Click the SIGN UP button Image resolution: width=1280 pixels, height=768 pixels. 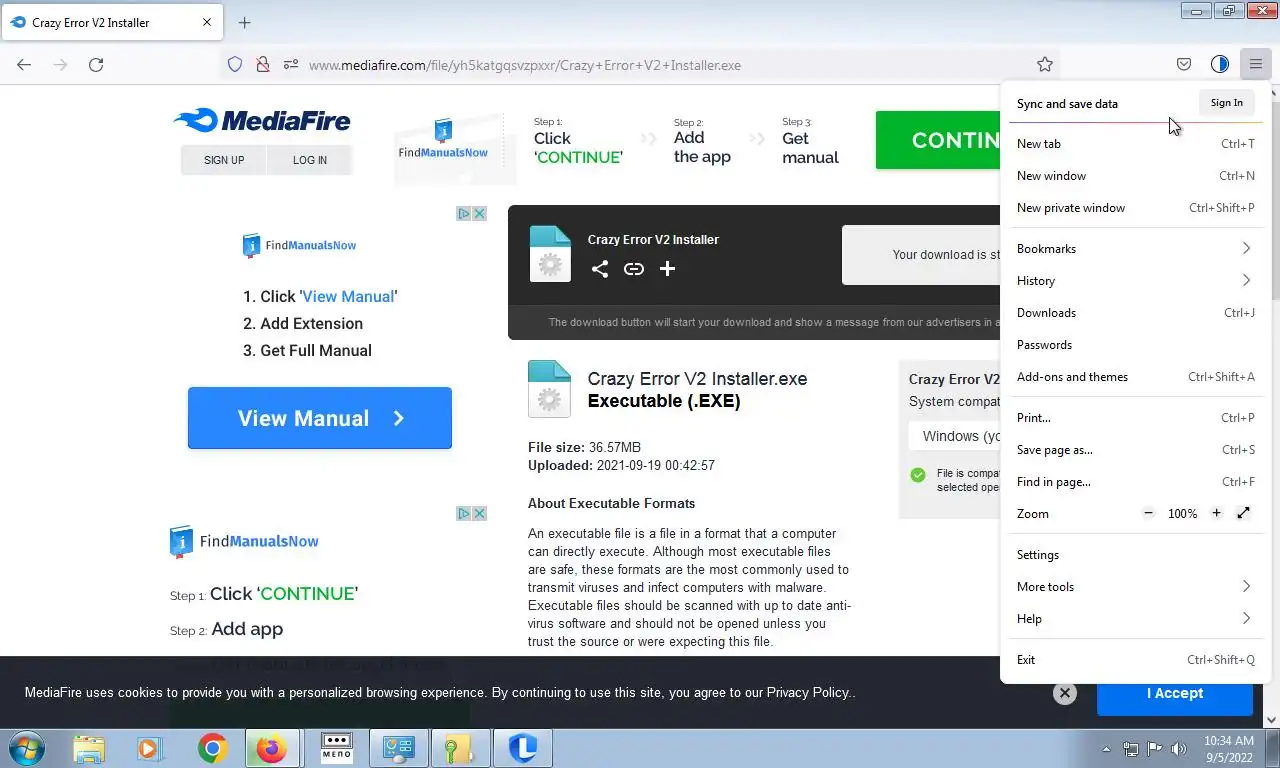pyautogui.click(x=224, y=160)
